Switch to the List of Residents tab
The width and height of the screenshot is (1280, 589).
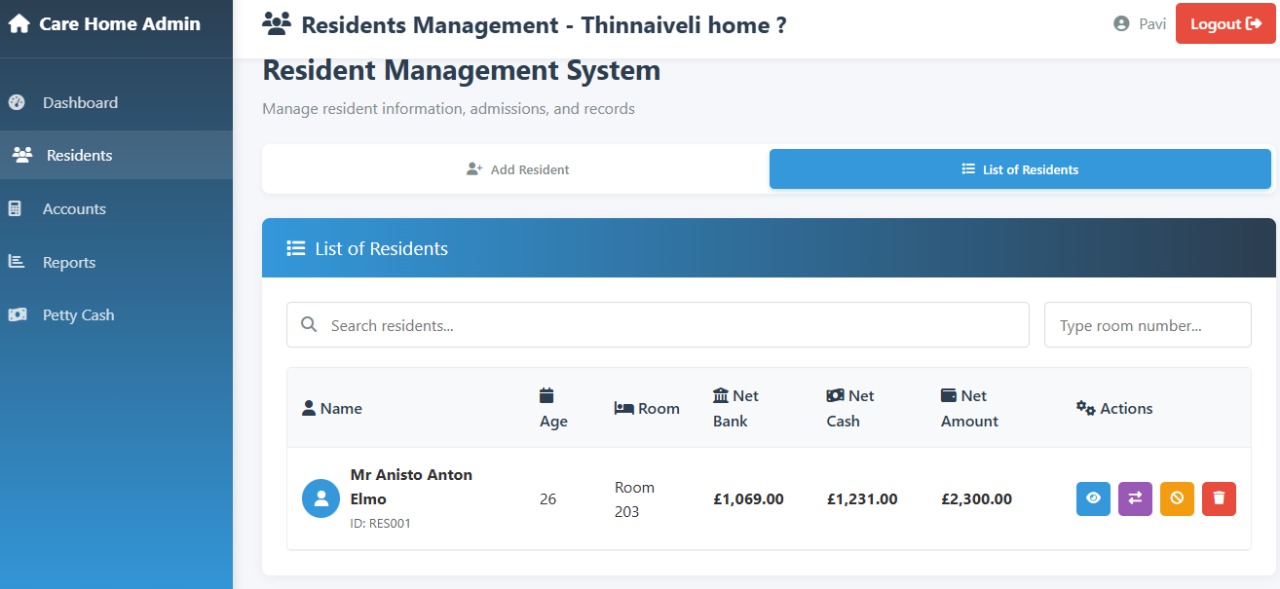1020,169
